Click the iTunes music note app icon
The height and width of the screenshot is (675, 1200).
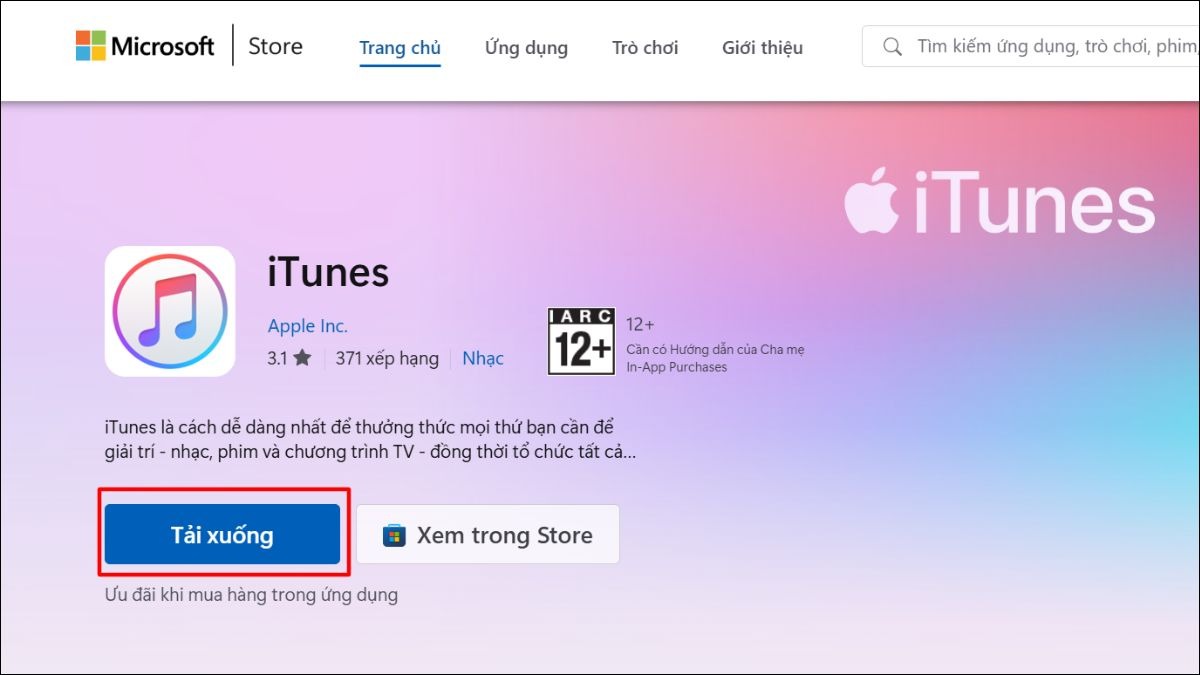click(170, 311)
